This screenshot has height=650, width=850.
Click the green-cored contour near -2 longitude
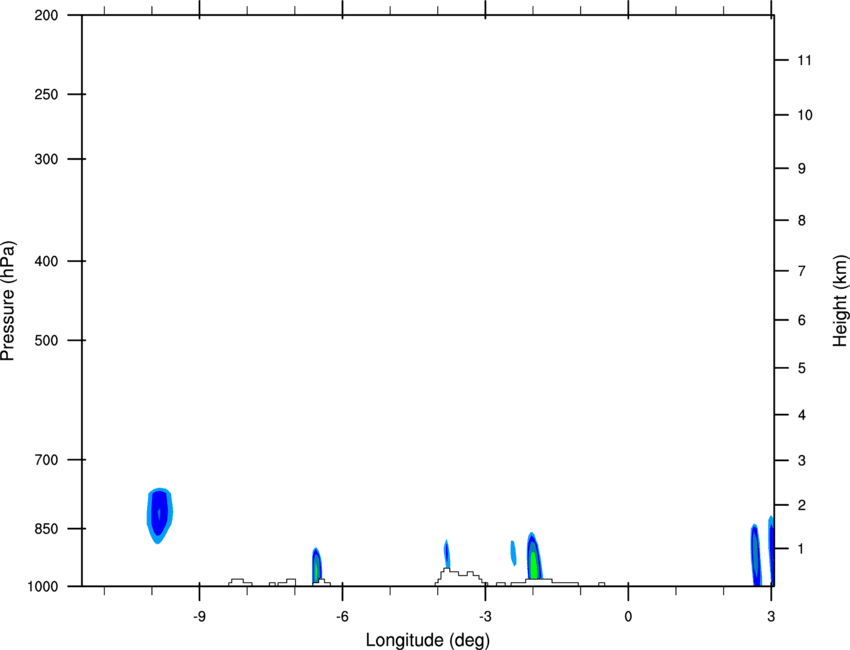(534, 556)
